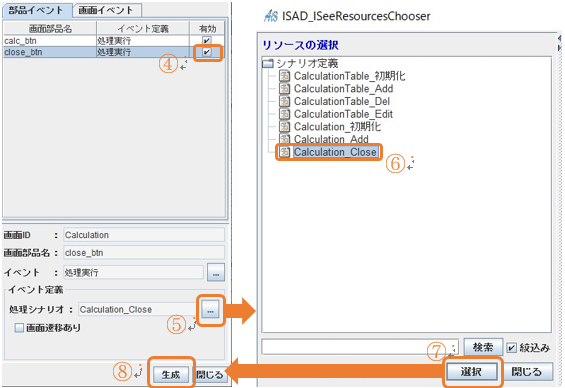Open the イベント browse button
565x388 pixels.
click(216, 273)
